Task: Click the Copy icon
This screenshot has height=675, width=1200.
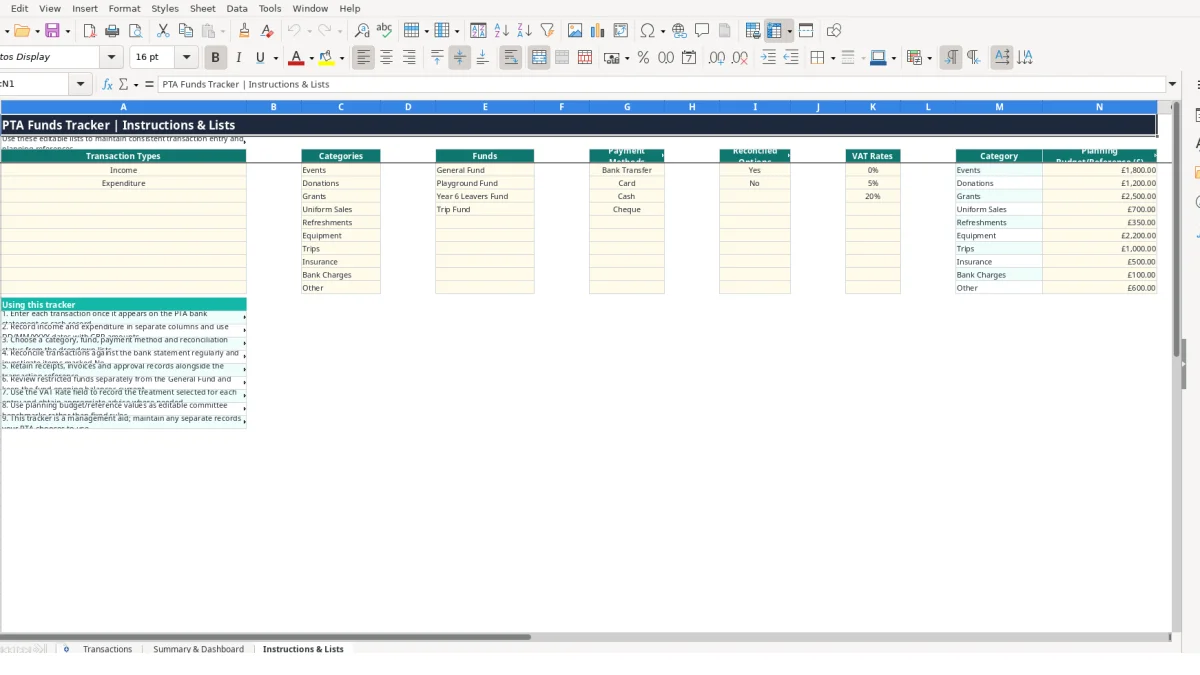Action: pyautogui.click(x=185, y=31)
